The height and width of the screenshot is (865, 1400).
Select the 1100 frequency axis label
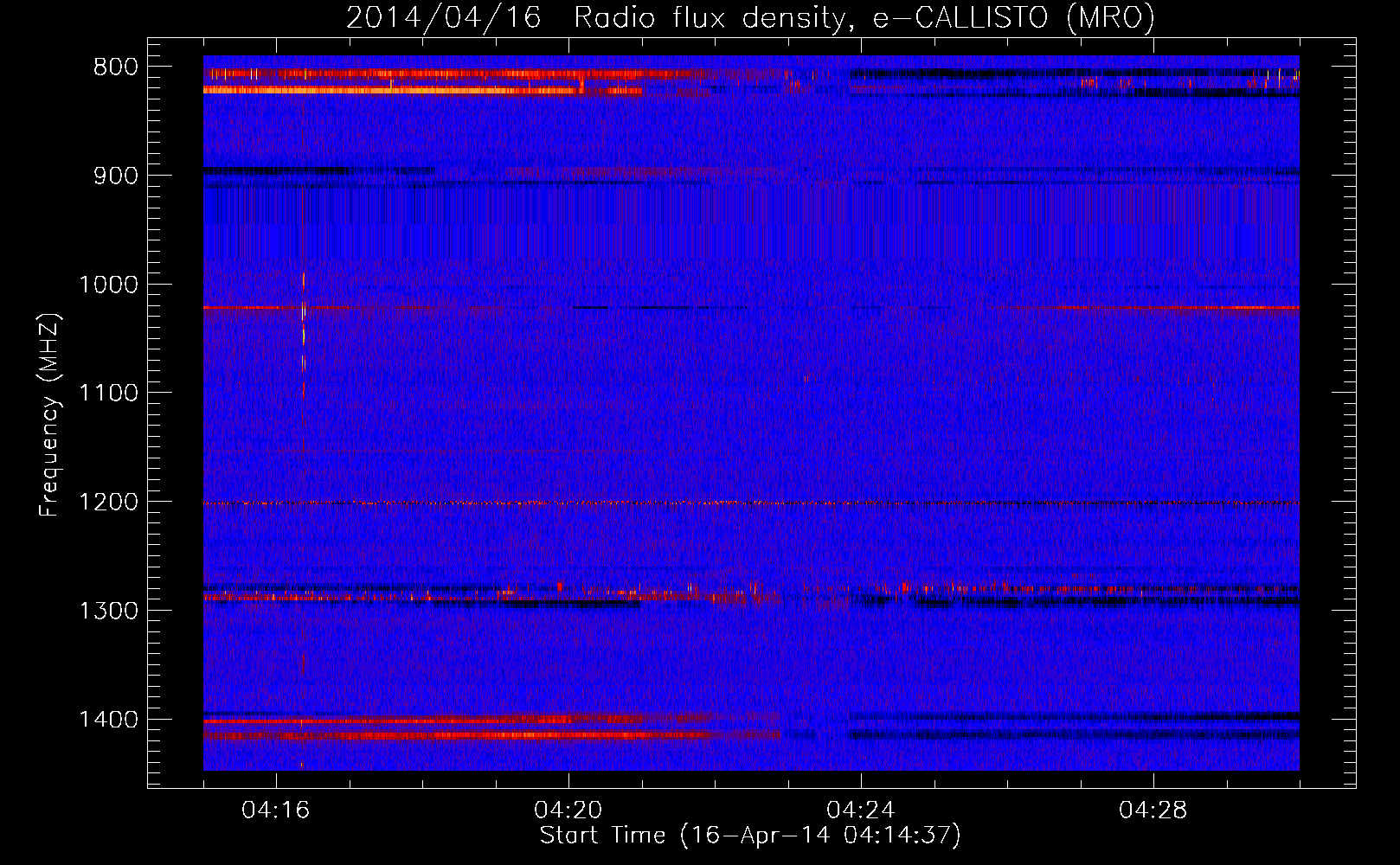pyautogui.click(x=108, y=394)
